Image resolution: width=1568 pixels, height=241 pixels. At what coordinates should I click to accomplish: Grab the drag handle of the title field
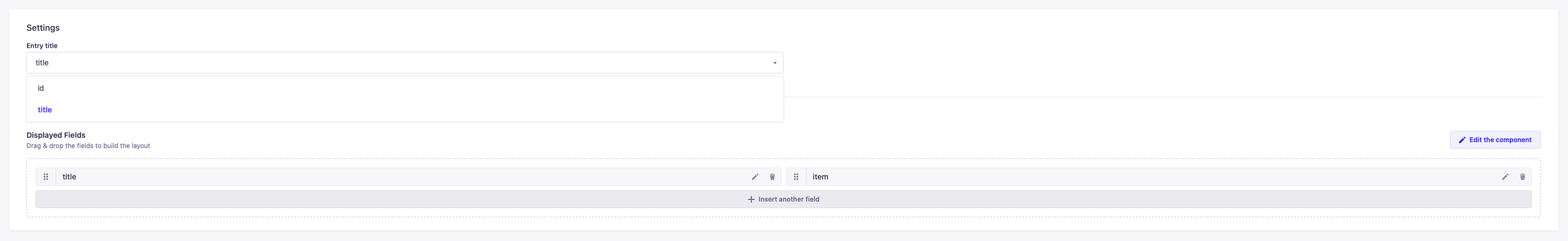(x=46, y=177)
